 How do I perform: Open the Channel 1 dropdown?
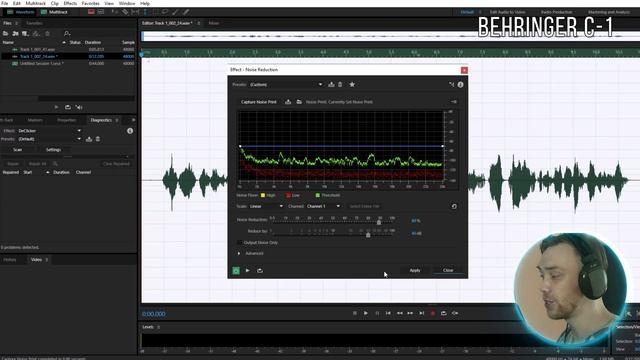[x=323, y=206]
